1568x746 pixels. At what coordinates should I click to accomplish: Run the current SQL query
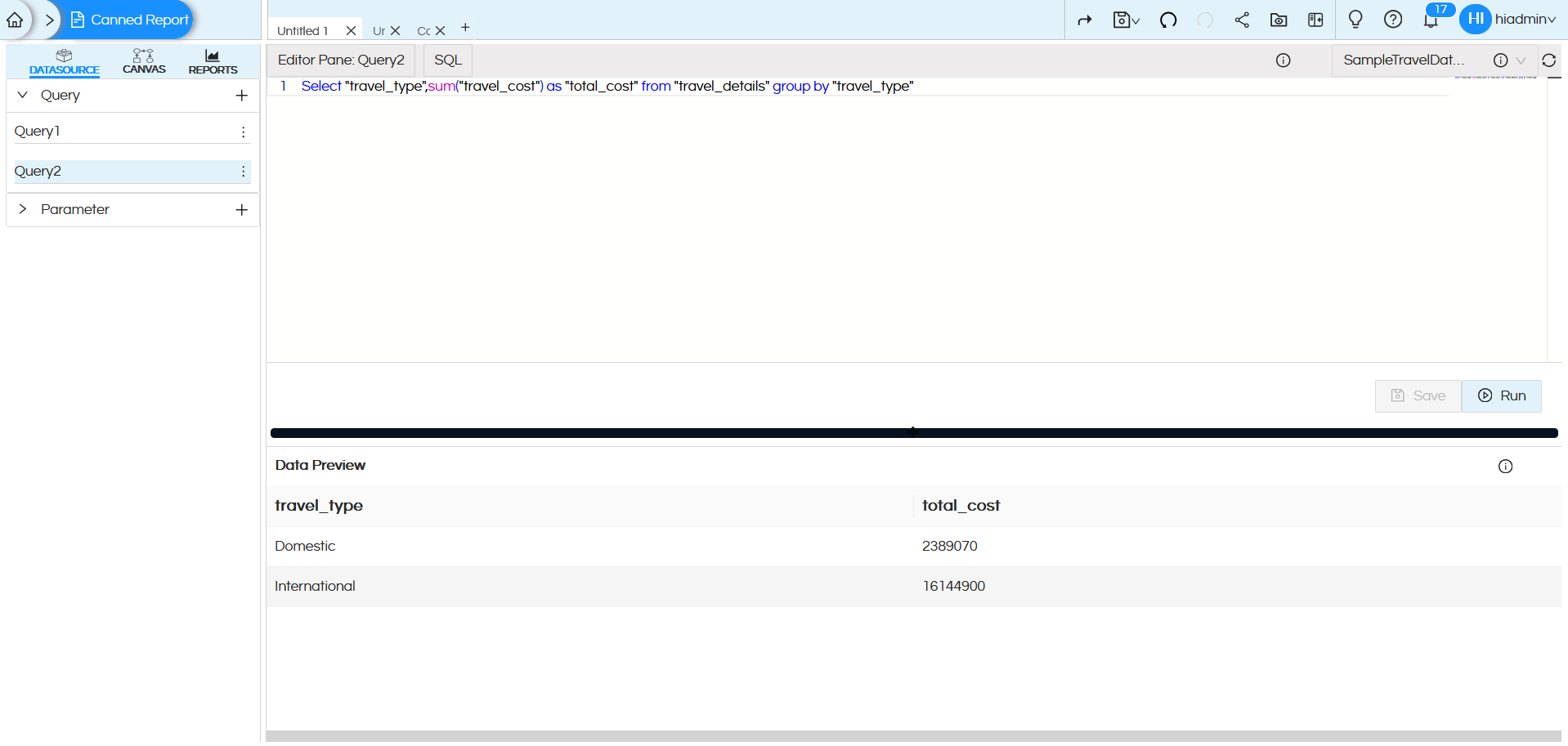(x=1501, y=395)
